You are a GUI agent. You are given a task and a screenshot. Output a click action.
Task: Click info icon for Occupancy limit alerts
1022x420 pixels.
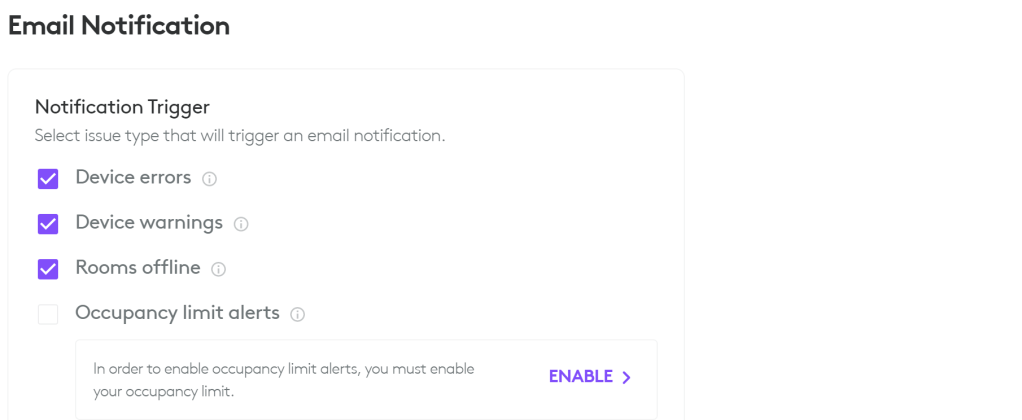297,314
